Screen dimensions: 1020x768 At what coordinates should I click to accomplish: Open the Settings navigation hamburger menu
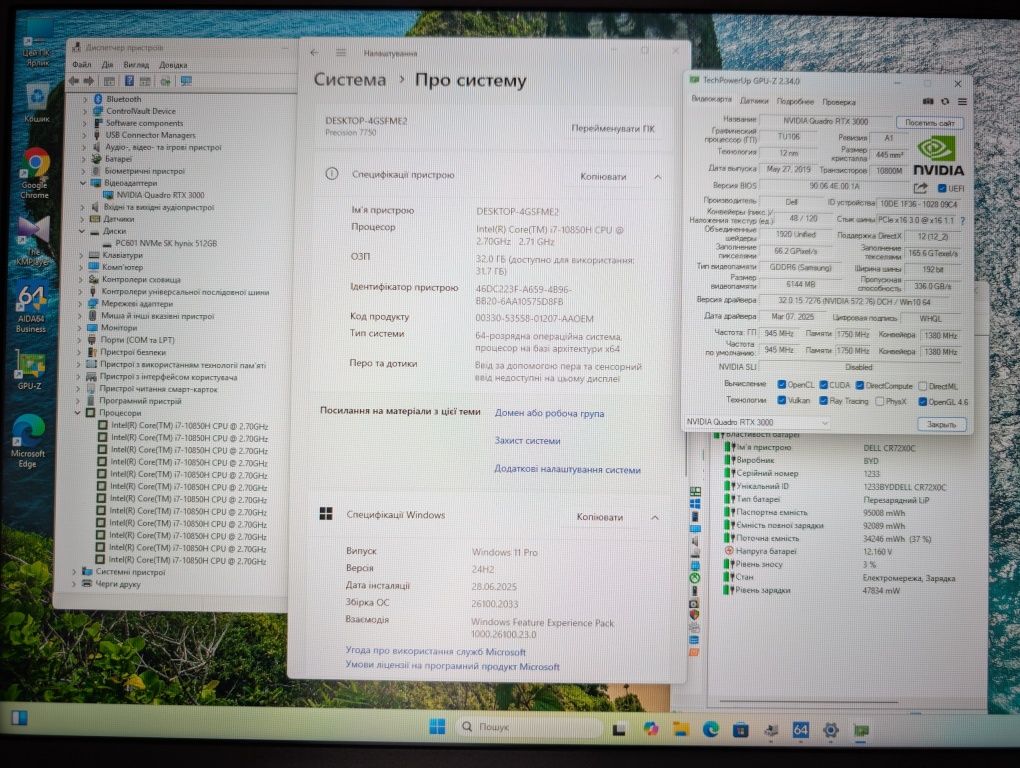point(341,53)
